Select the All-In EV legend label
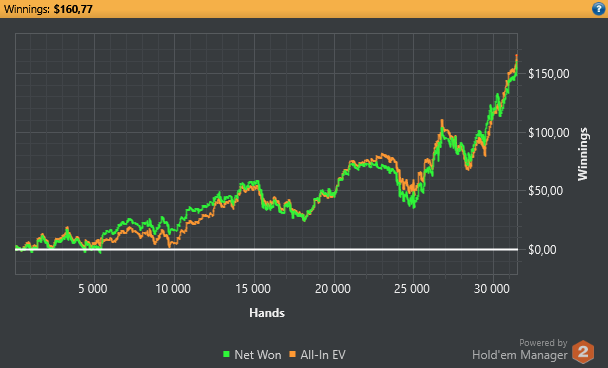 coord(323,354)
